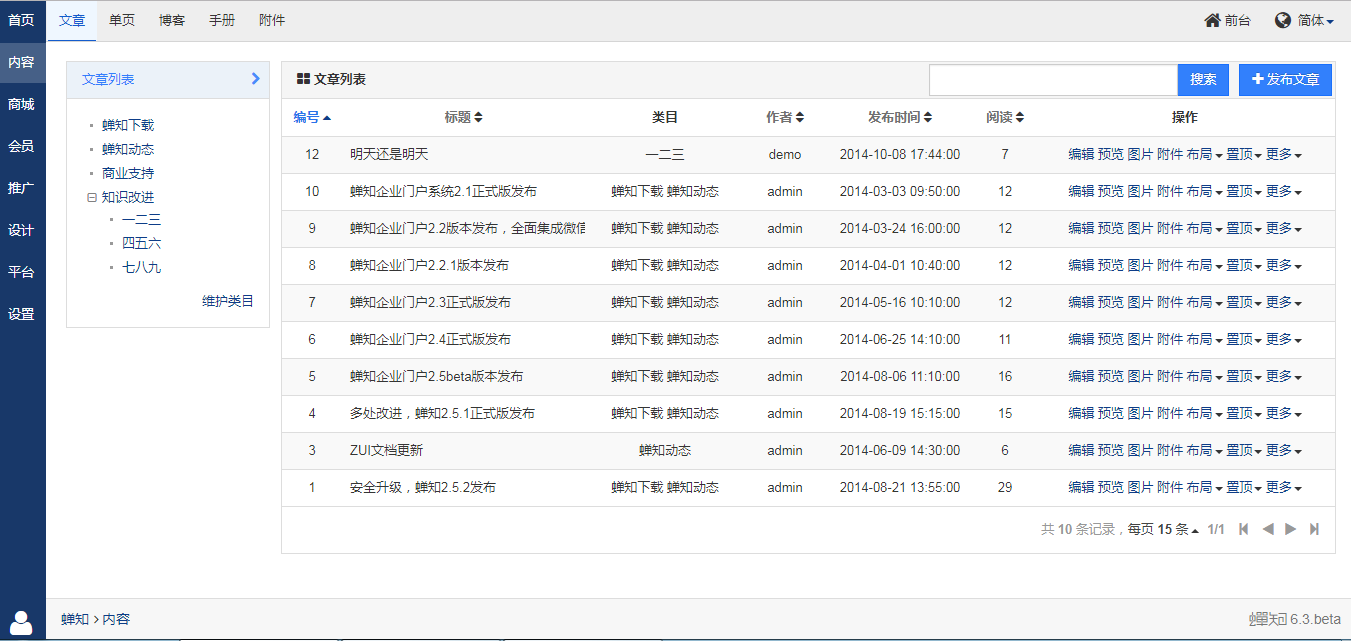Open the 手册 tab
The width and height of the screenshot is (1351, 641).
pos(221,19)
